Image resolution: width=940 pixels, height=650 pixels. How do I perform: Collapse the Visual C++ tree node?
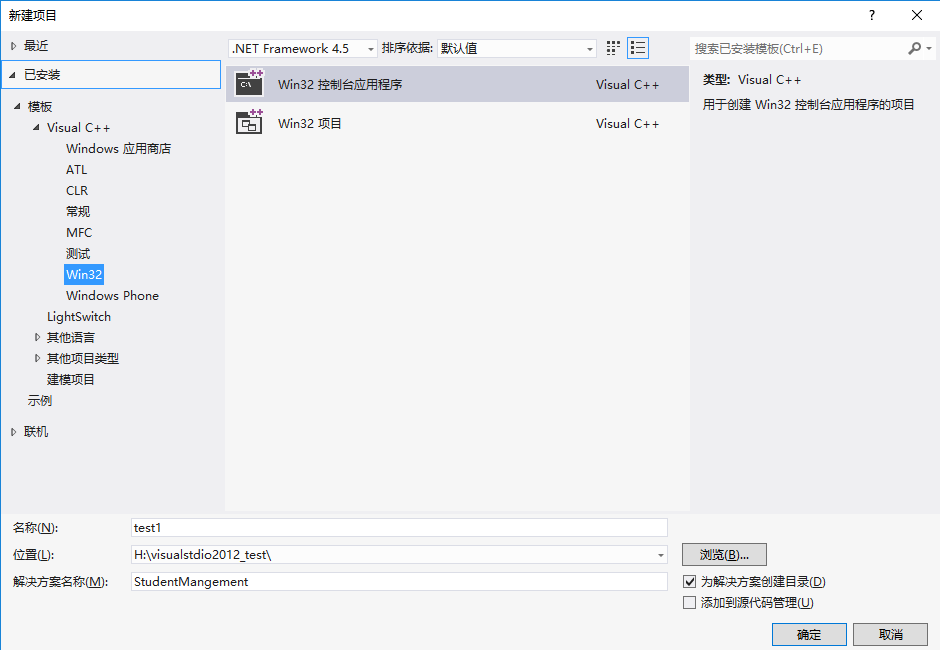tap(36, 127)
